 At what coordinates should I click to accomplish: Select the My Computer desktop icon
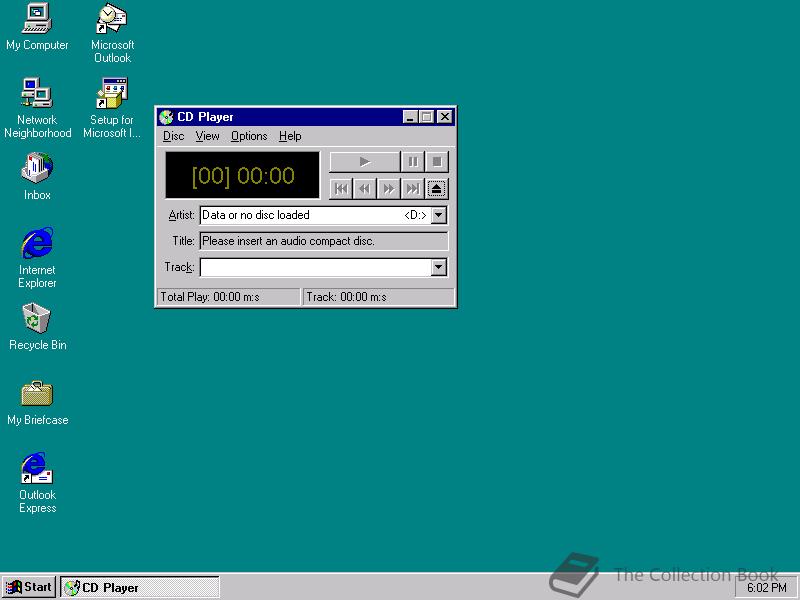tap(37, 27)
